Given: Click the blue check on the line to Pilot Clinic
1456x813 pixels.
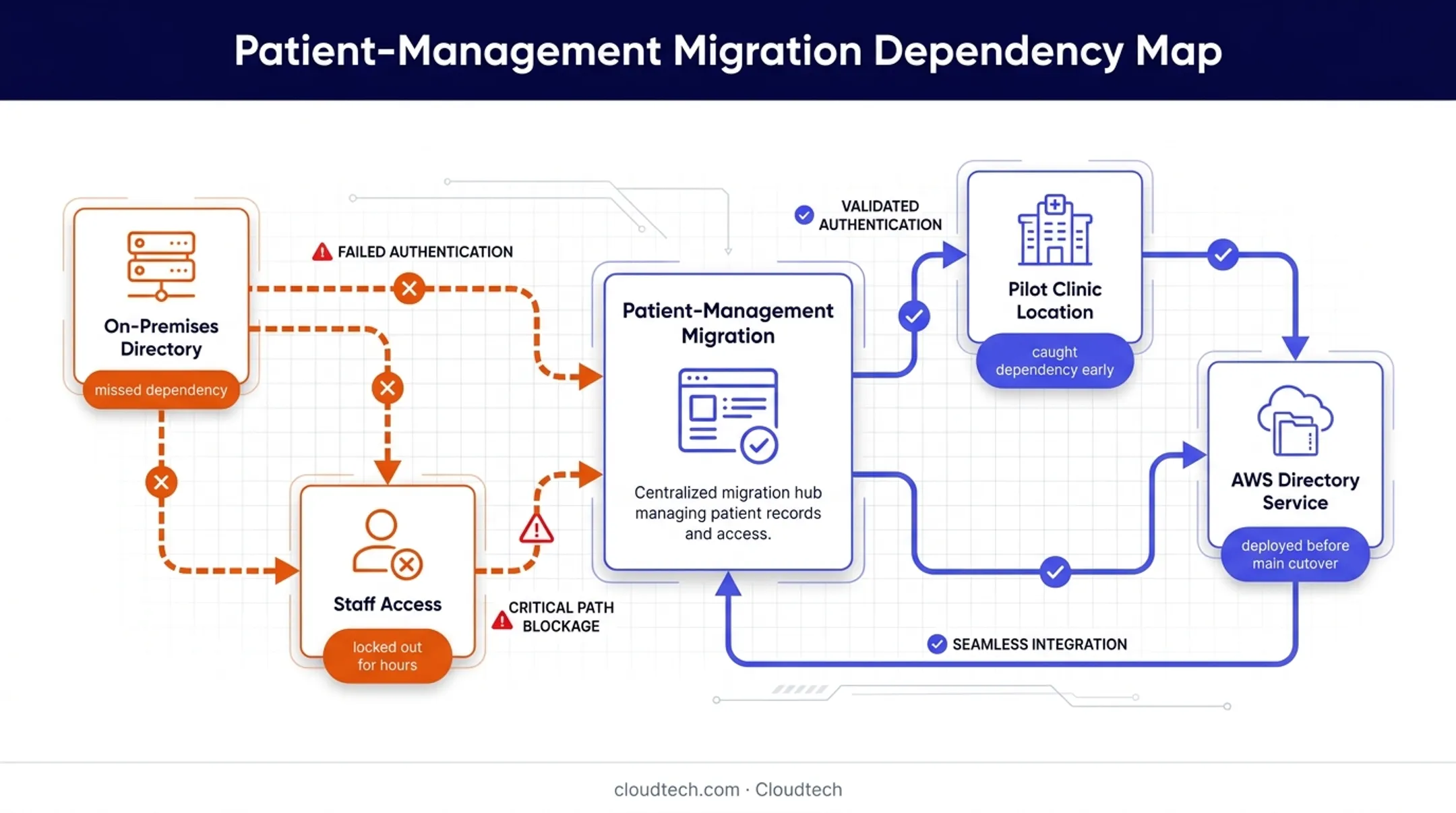Looking at the screenshot, I should (914, 316).
